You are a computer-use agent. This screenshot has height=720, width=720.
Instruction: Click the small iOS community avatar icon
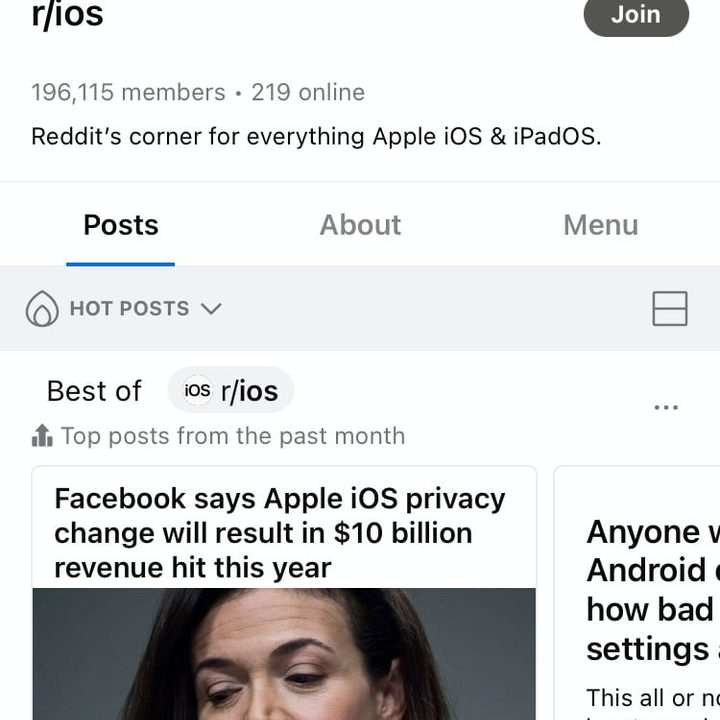198,390
